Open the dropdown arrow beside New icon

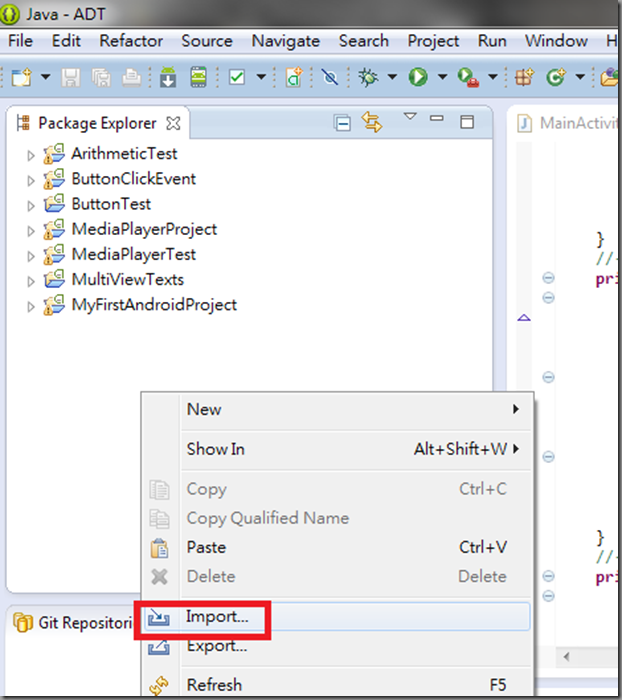[45, 77]
